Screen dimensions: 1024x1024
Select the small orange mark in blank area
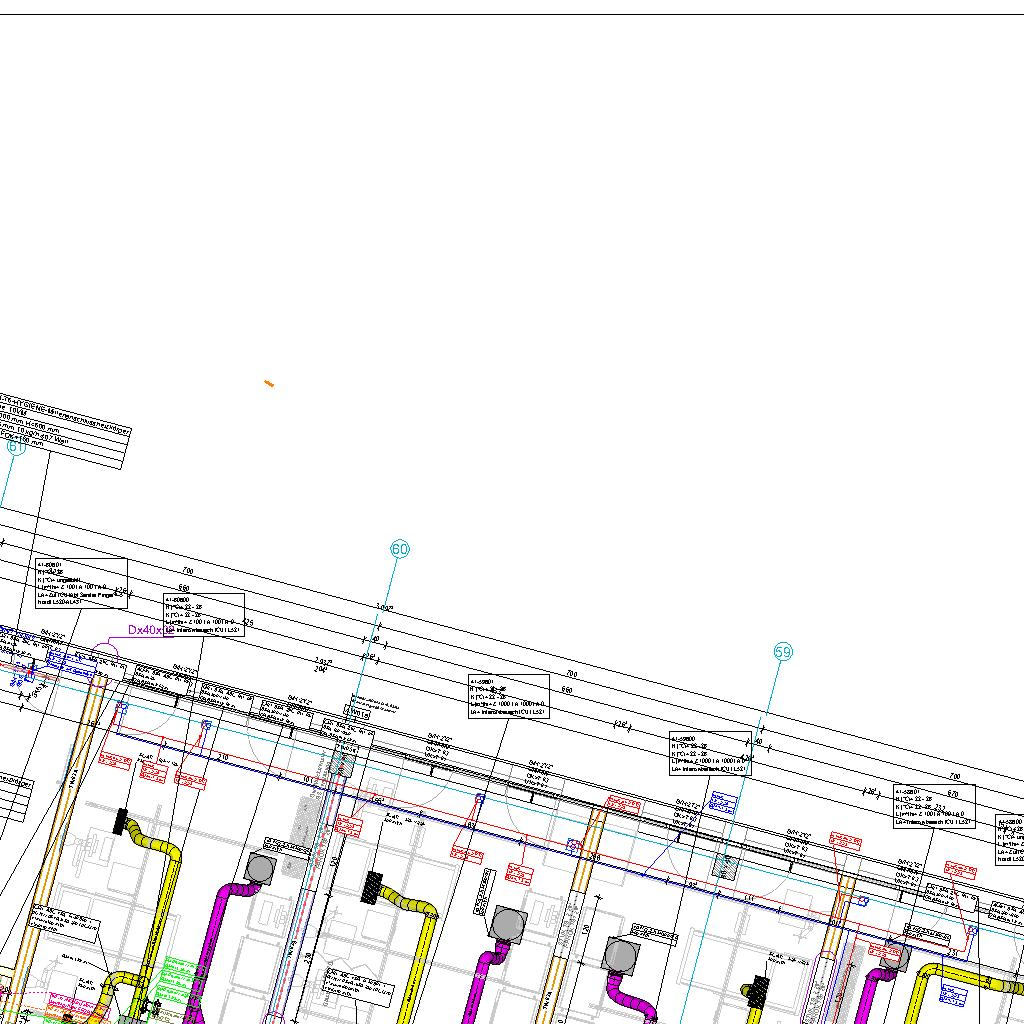tap(269, 384)
